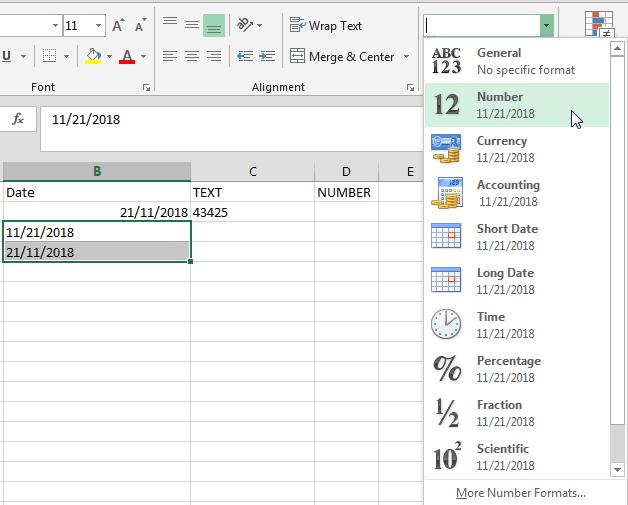Toggle underline formatting
The image size is (628, 505).
click(7, 56)
